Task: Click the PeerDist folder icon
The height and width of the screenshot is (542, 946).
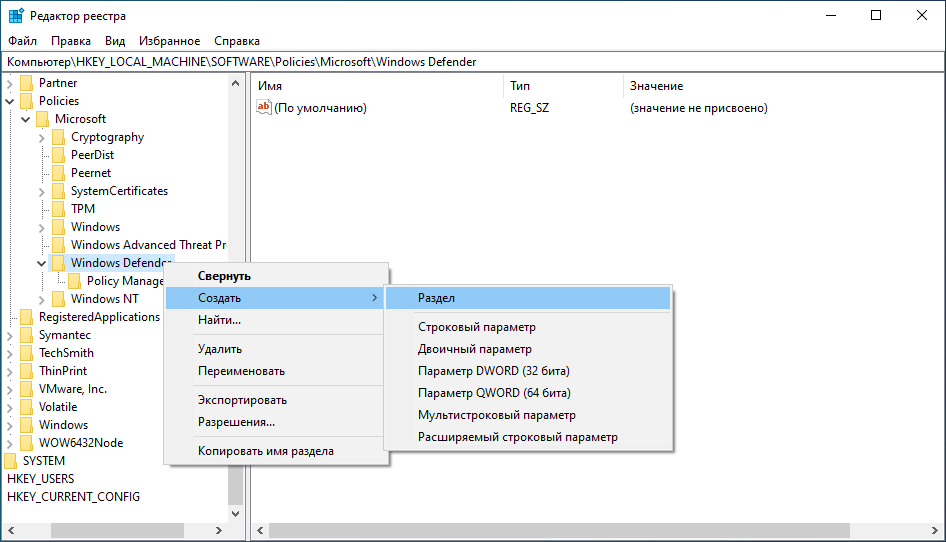Action: tap(59, 155)
